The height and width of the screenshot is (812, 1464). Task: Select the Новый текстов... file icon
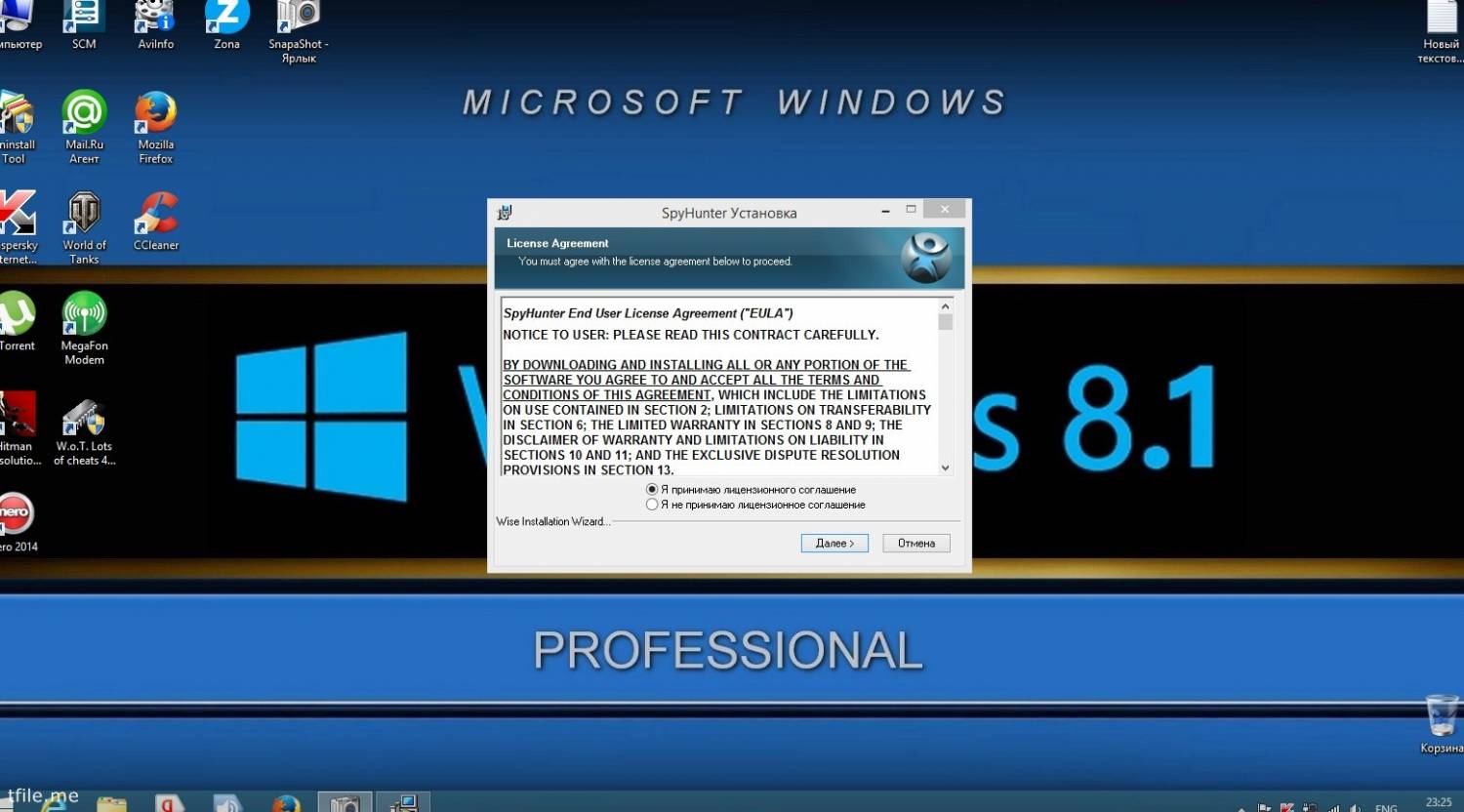coord(1442,31)
